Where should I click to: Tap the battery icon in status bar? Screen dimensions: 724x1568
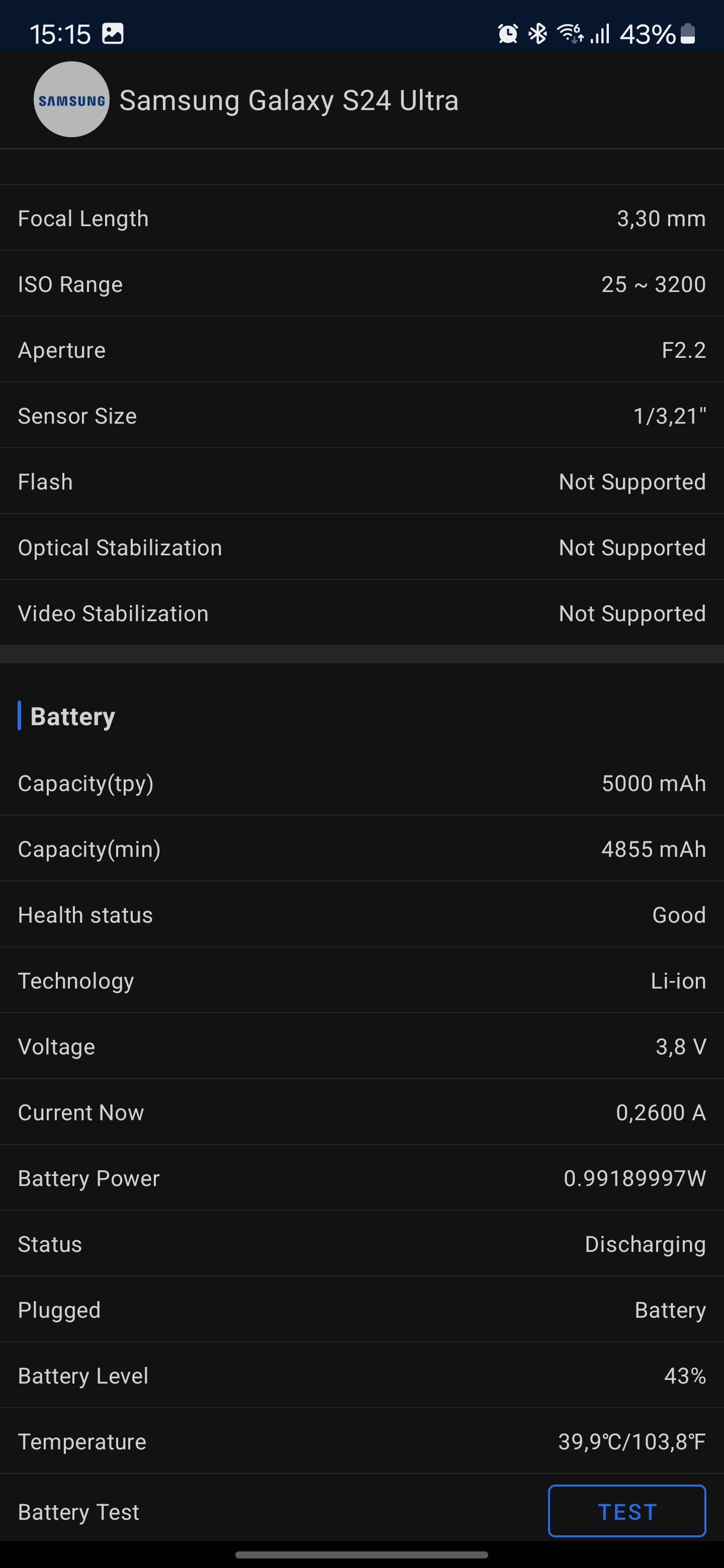[687, 34]
